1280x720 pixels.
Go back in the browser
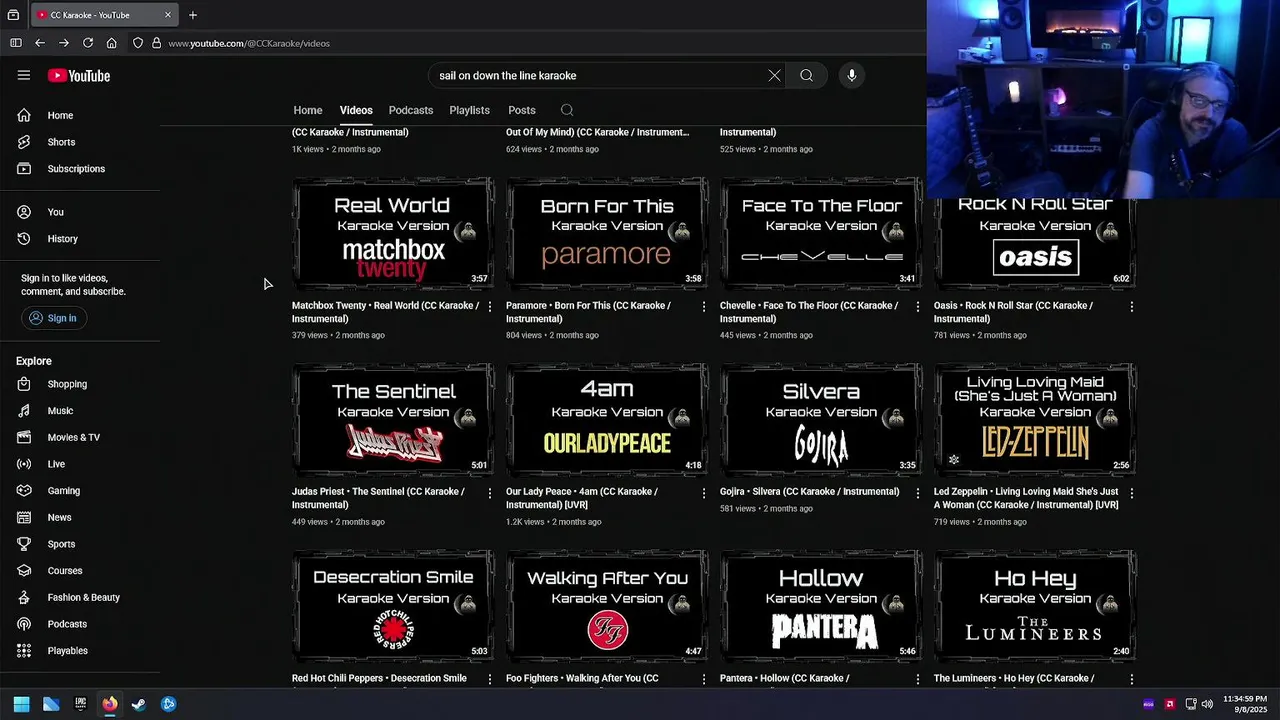tap(40, 43)
